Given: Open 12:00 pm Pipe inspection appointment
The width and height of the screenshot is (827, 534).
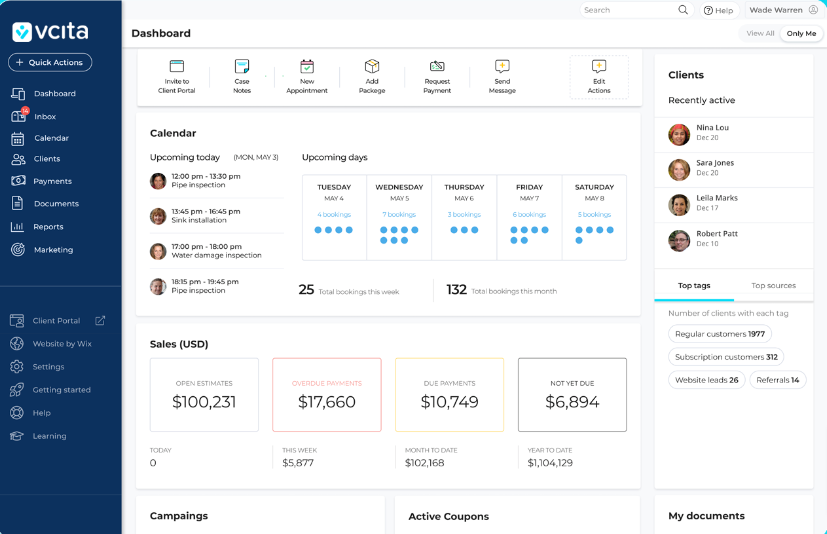Looking at the screenshot, I should 217,181.
